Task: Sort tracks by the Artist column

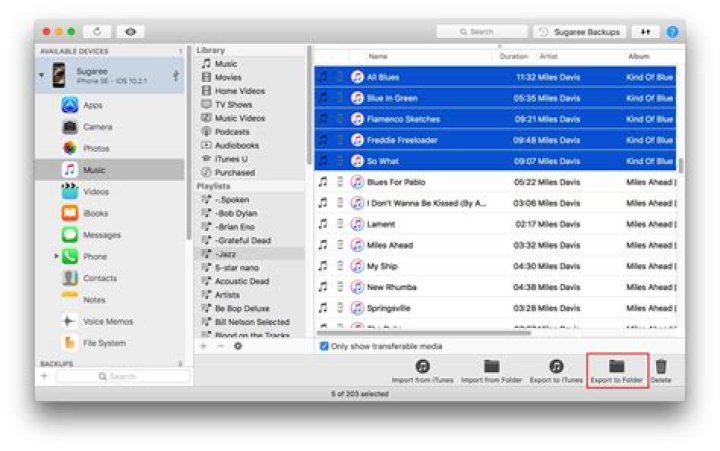Action: (x=548, y=56)
